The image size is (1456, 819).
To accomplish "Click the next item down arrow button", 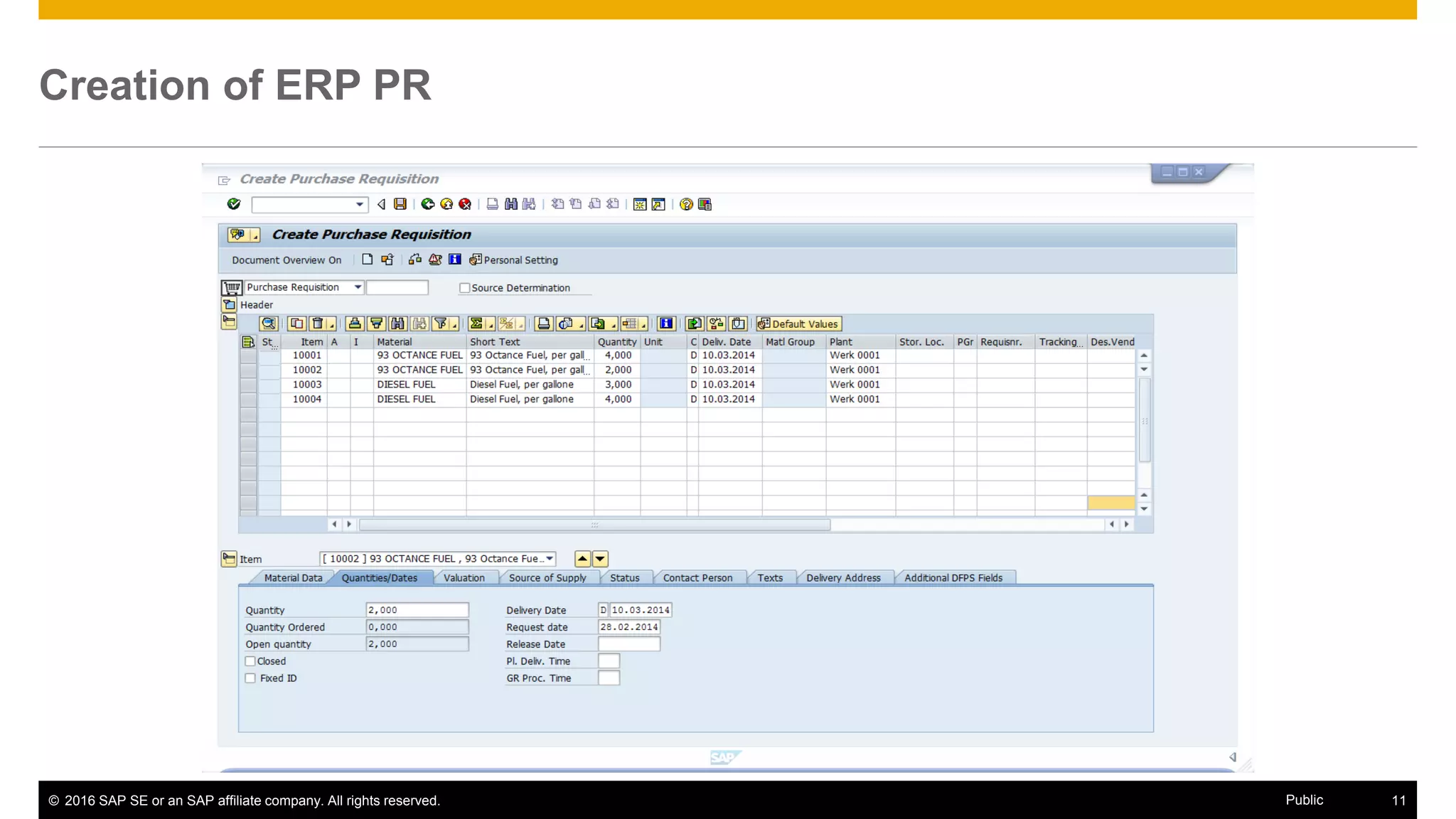I will click(600, 559).
